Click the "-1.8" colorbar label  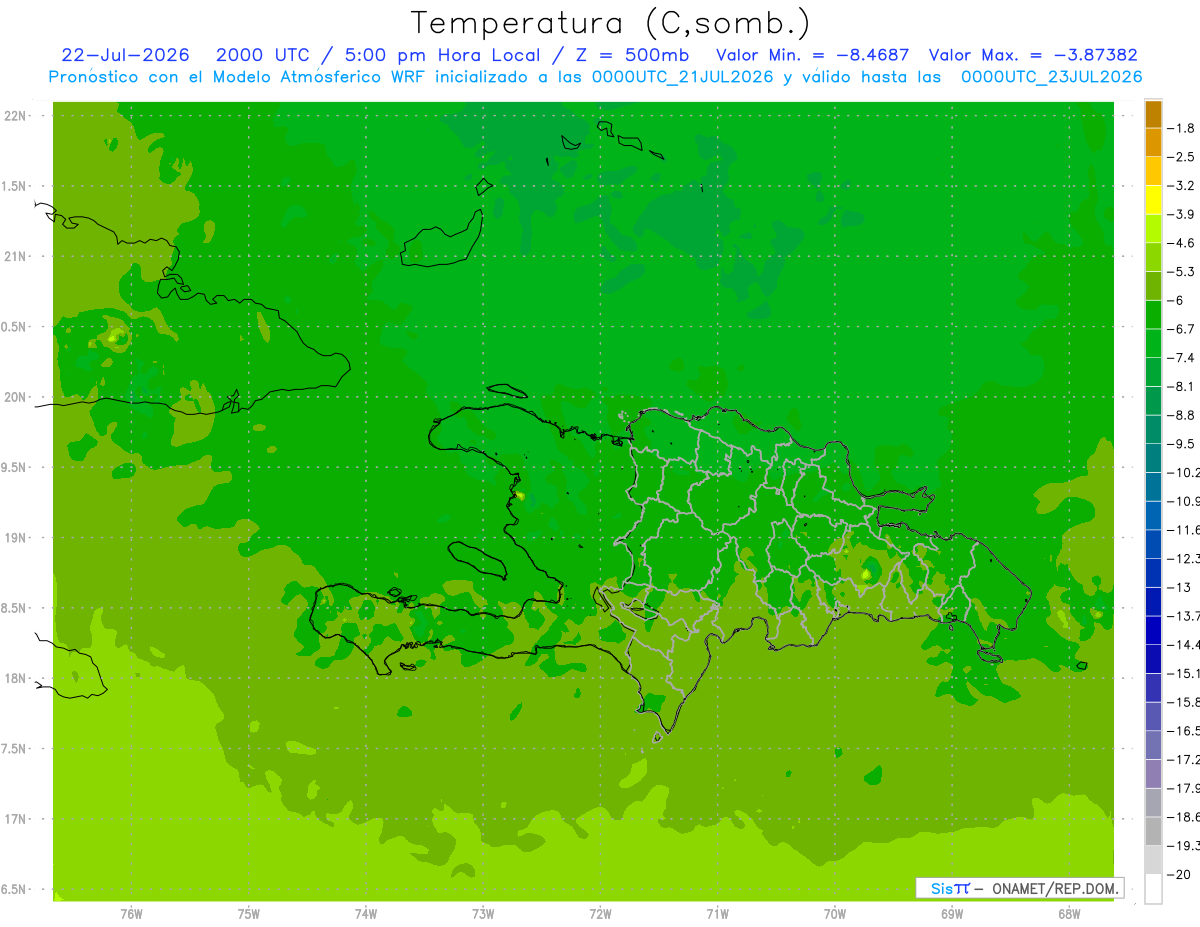click(1181, 128)
